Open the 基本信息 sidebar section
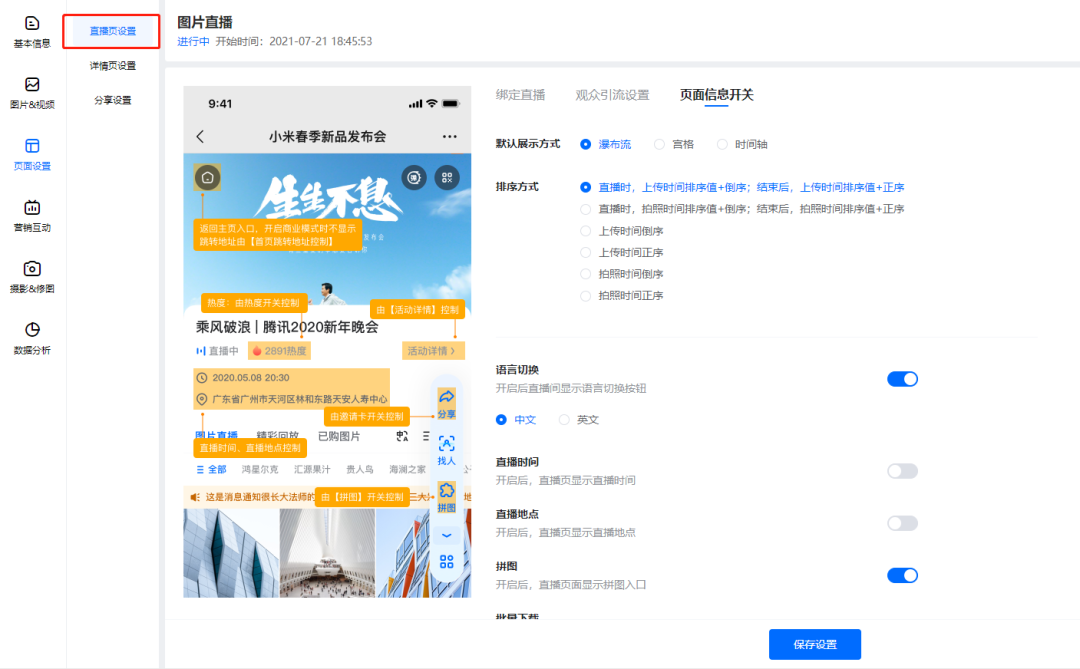The height and width of the screenshot is (669, 1080). coord(32,32)
